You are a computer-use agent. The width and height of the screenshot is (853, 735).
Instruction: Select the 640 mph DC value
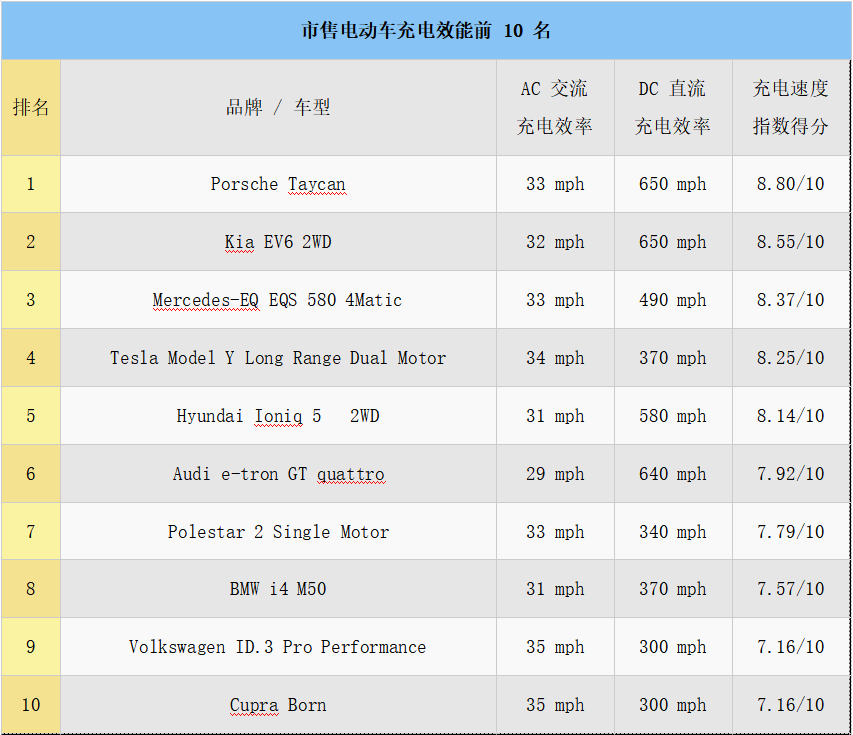click(673, 474)
